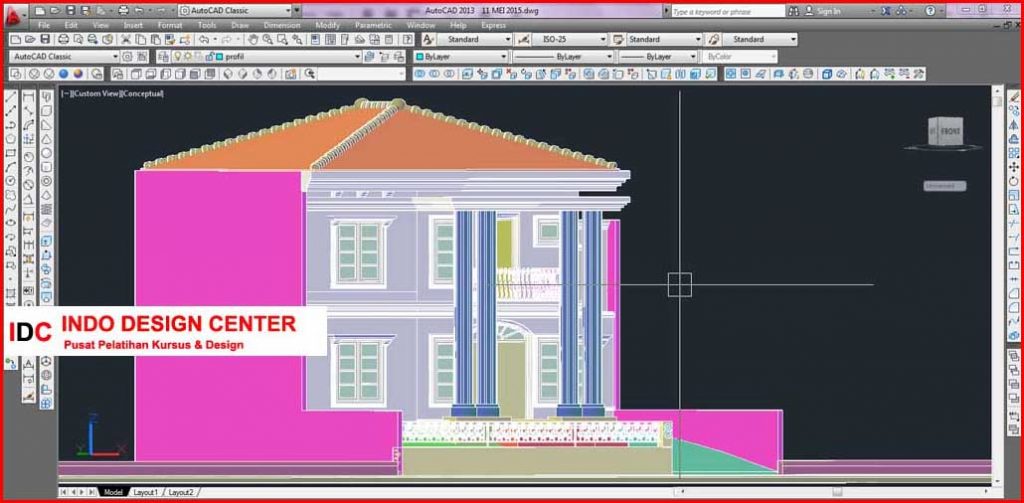Select the Rectangle tool in Draw toolbar
Image resolution: width=1024 pixels, height=503 pixels.
click(10, 154)
